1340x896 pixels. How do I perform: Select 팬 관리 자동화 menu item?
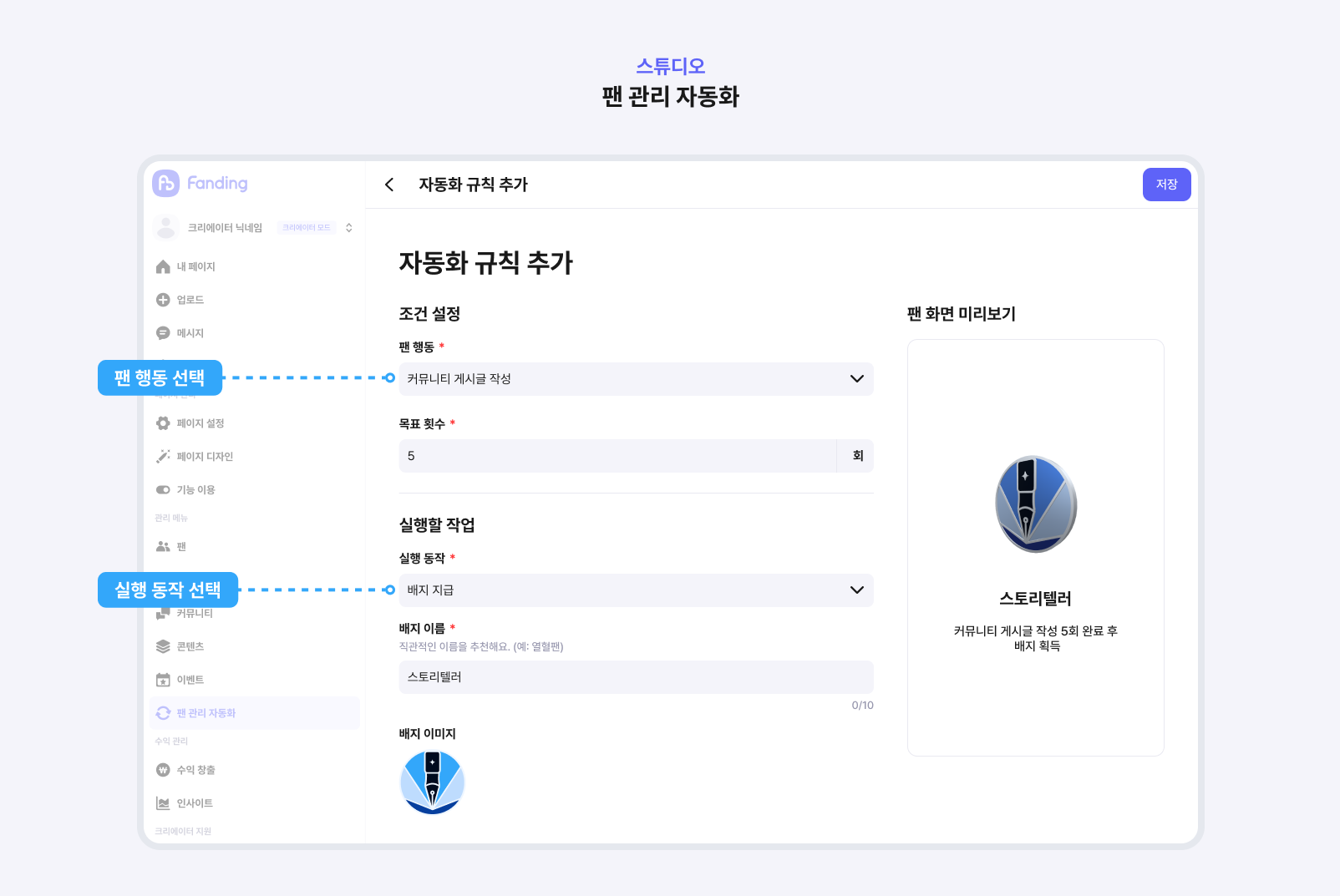255,713
